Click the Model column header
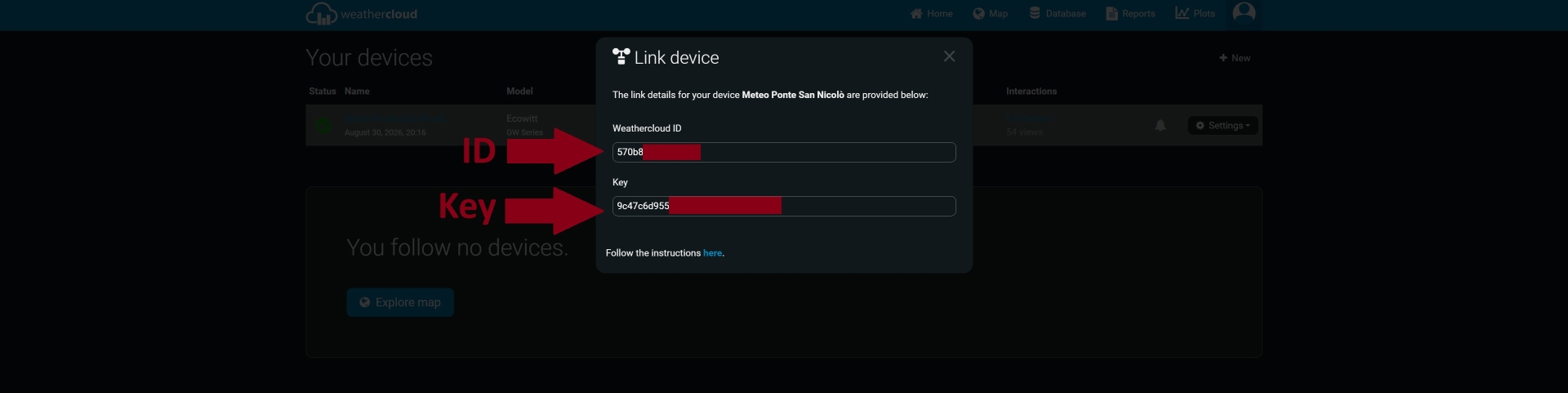 pyautogui.click(x=519, y=92)
